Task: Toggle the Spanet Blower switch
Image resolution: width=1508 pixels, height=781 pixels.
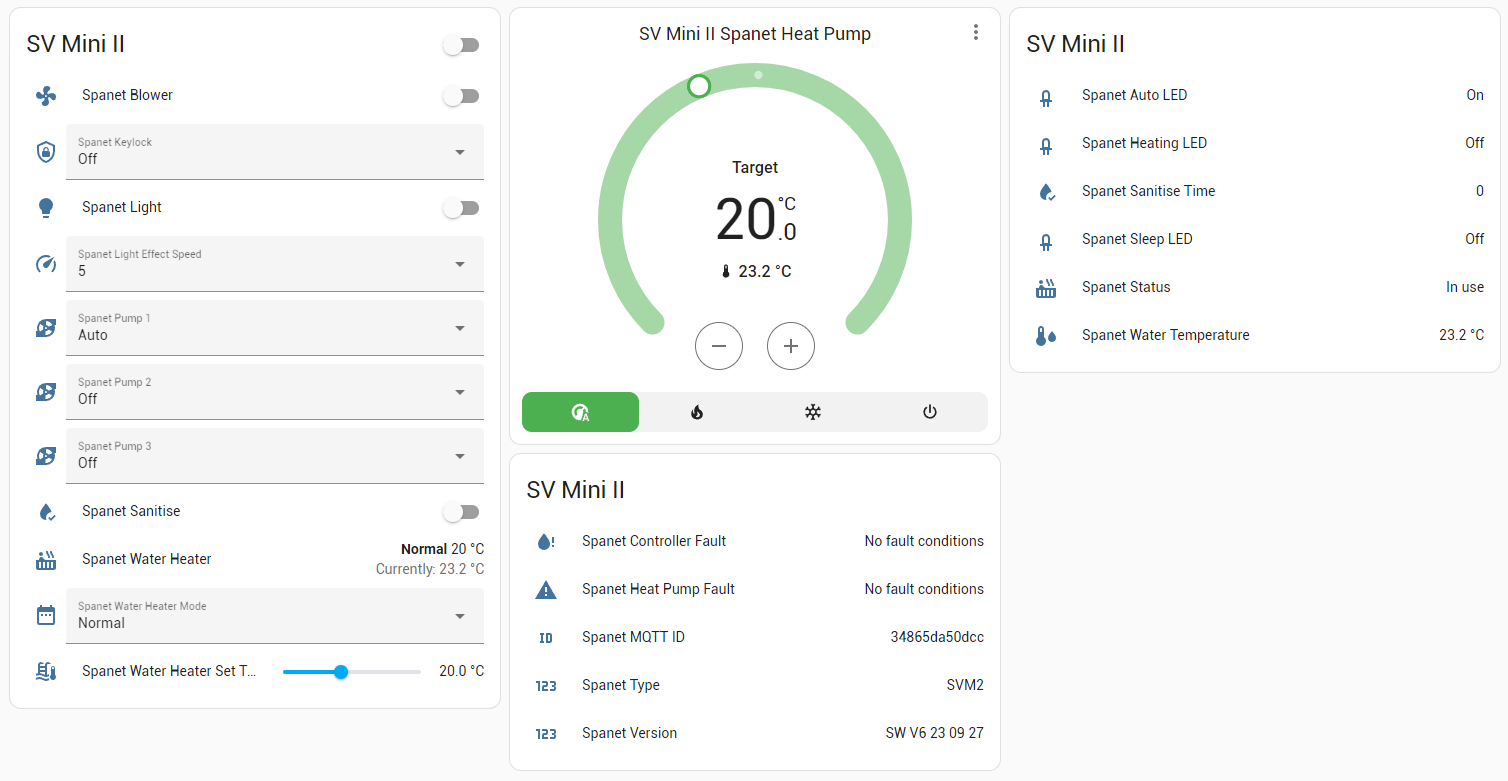Action: 461,95
